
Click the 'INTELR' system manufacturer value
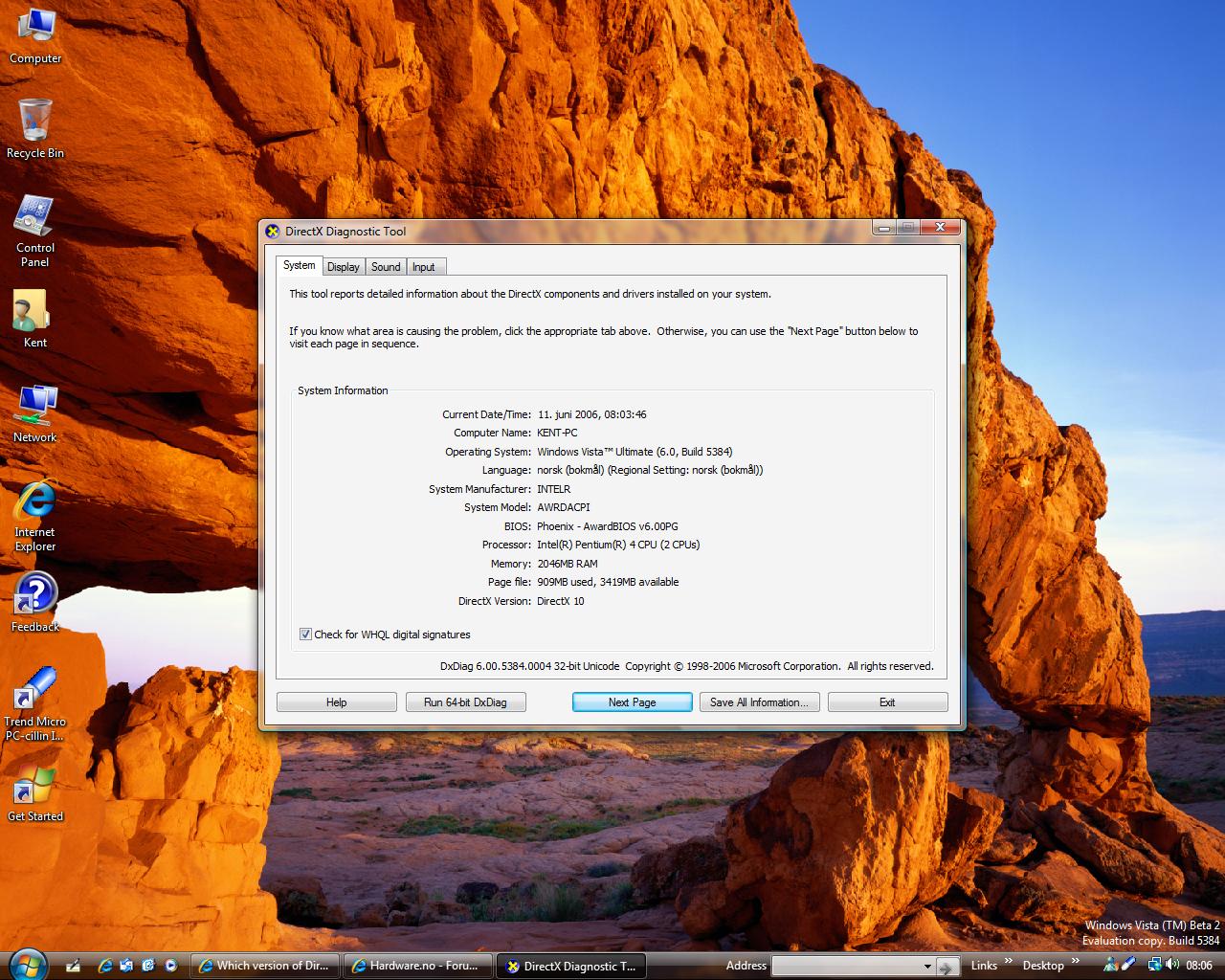pos(554,489)
